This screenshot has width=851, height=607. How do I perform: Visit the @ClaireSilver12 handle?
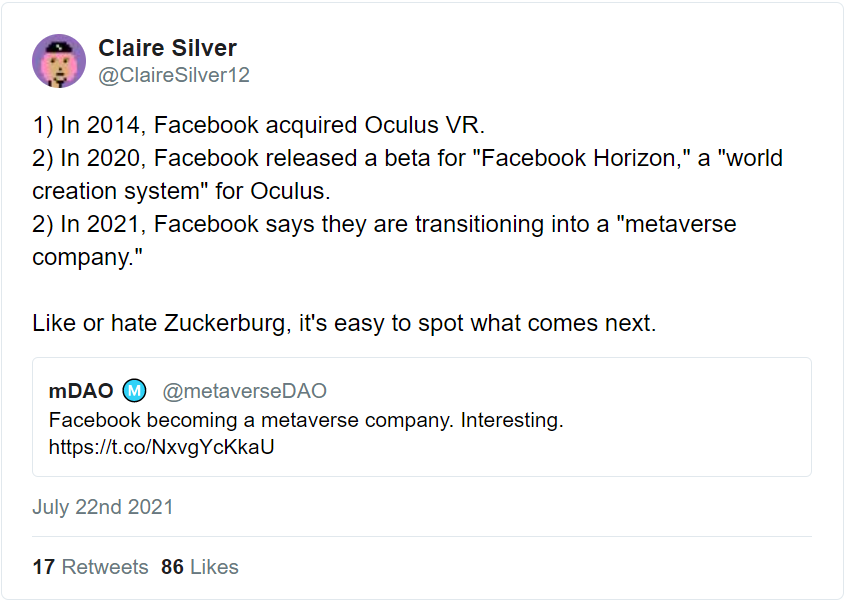[174, 75]
